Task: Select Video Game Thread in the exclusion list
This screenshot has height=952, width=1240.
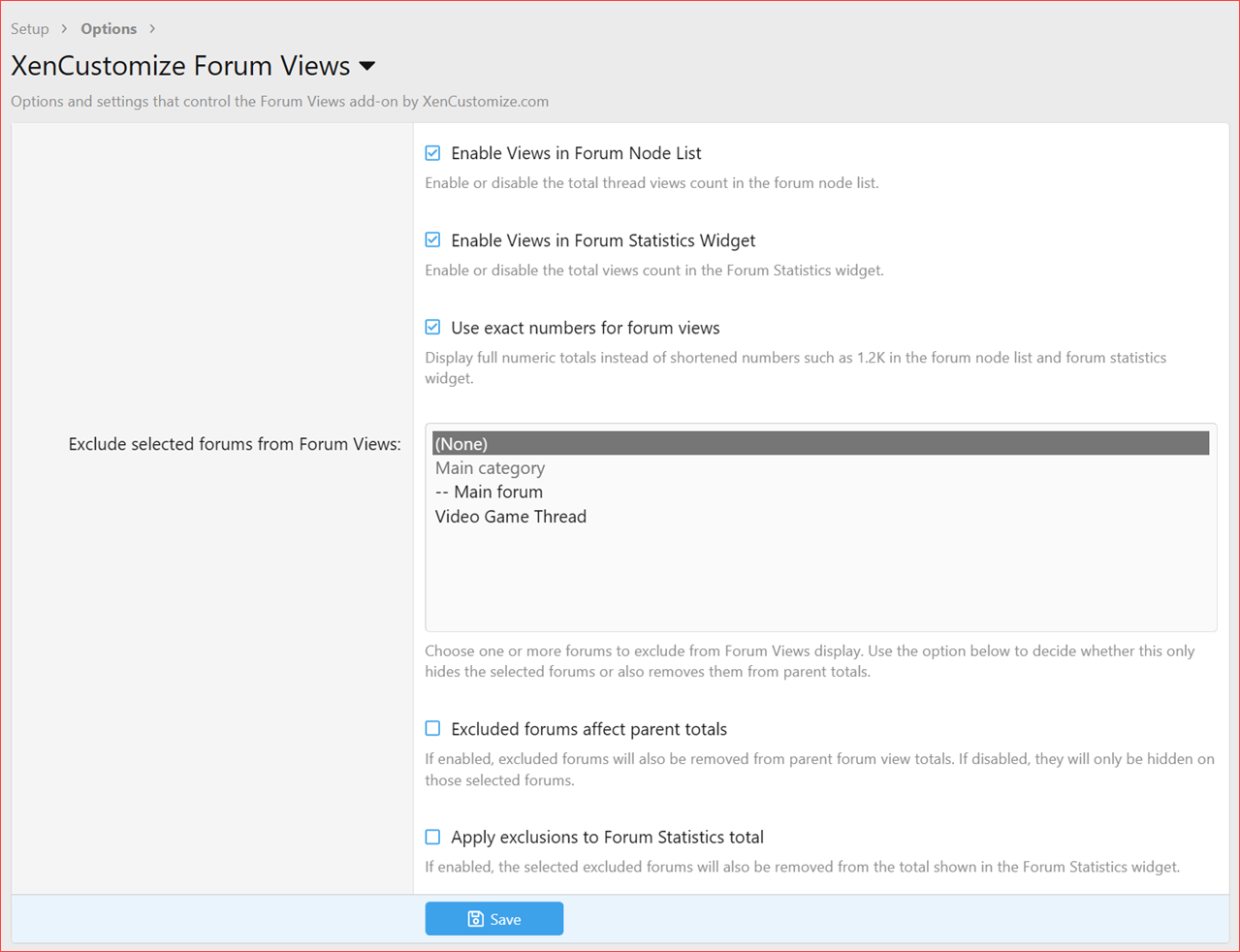Action: (x=510, y=516)
